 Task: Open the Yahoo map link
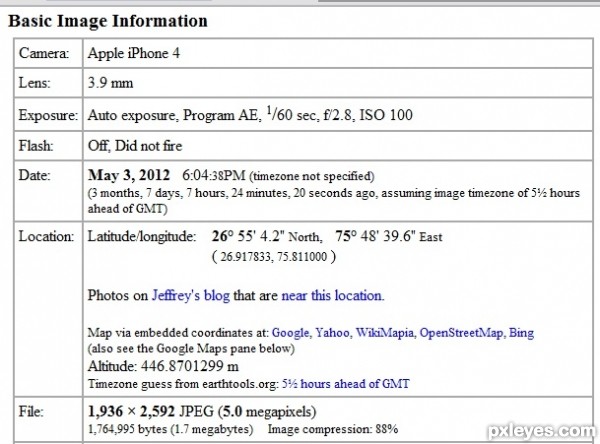332,333
